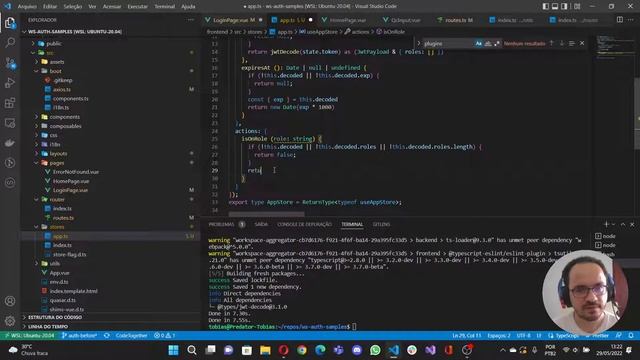This screenshot has height=360, width=640.
Task: Open the Run and Debug view icon
Action: point(10,83)
